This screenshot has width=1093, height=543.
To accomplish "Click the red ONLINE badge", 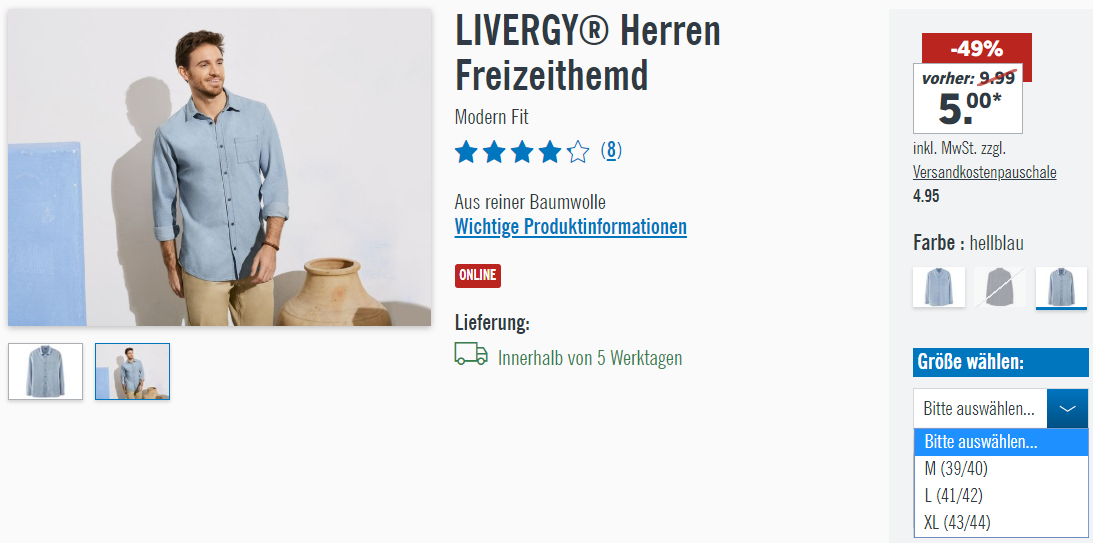I will point(477,275).
